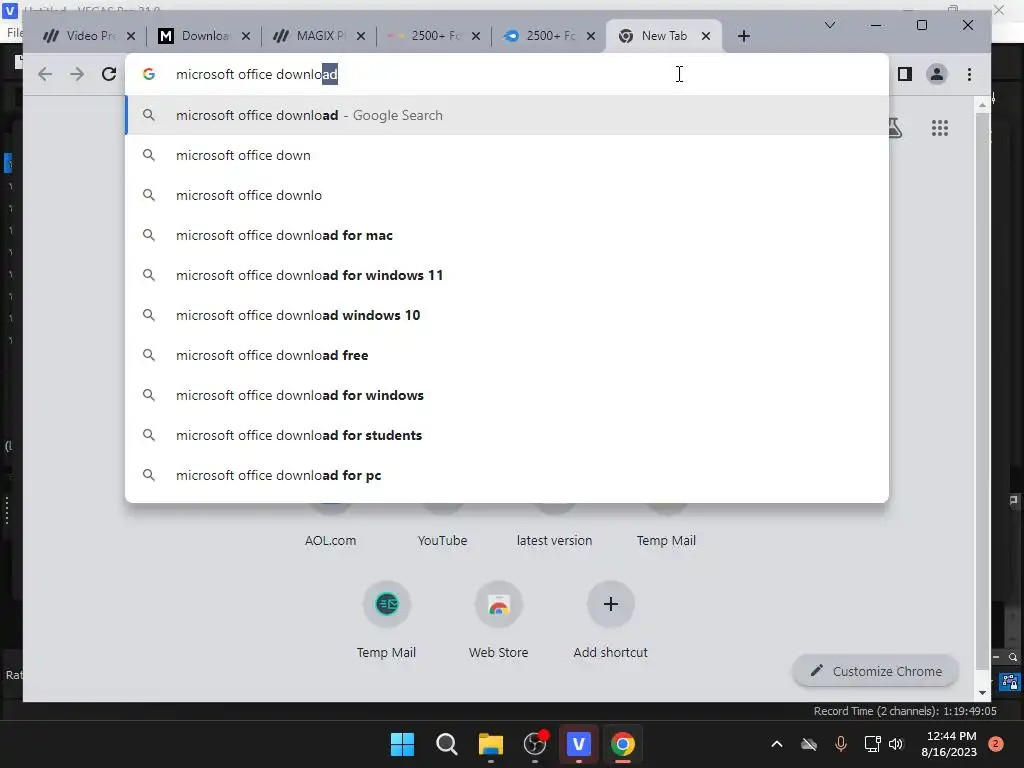Image resolution: width=1024 pixels, height=768 pixels.
Task: Select 'microsoft office download - Google Search' suggestion
Action: pos(507,115)
